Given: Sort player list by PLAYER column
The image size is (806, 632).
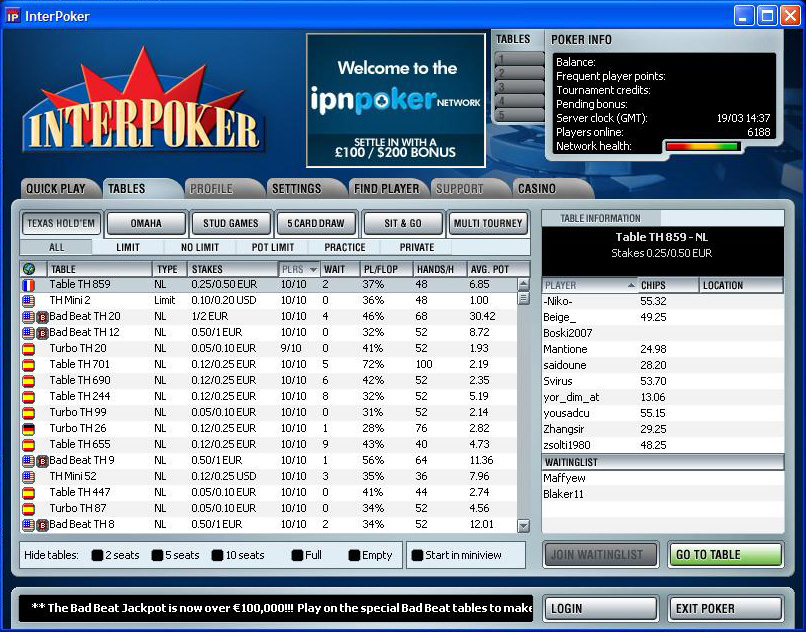Looking at the screenshot, I should coord(590,285).
